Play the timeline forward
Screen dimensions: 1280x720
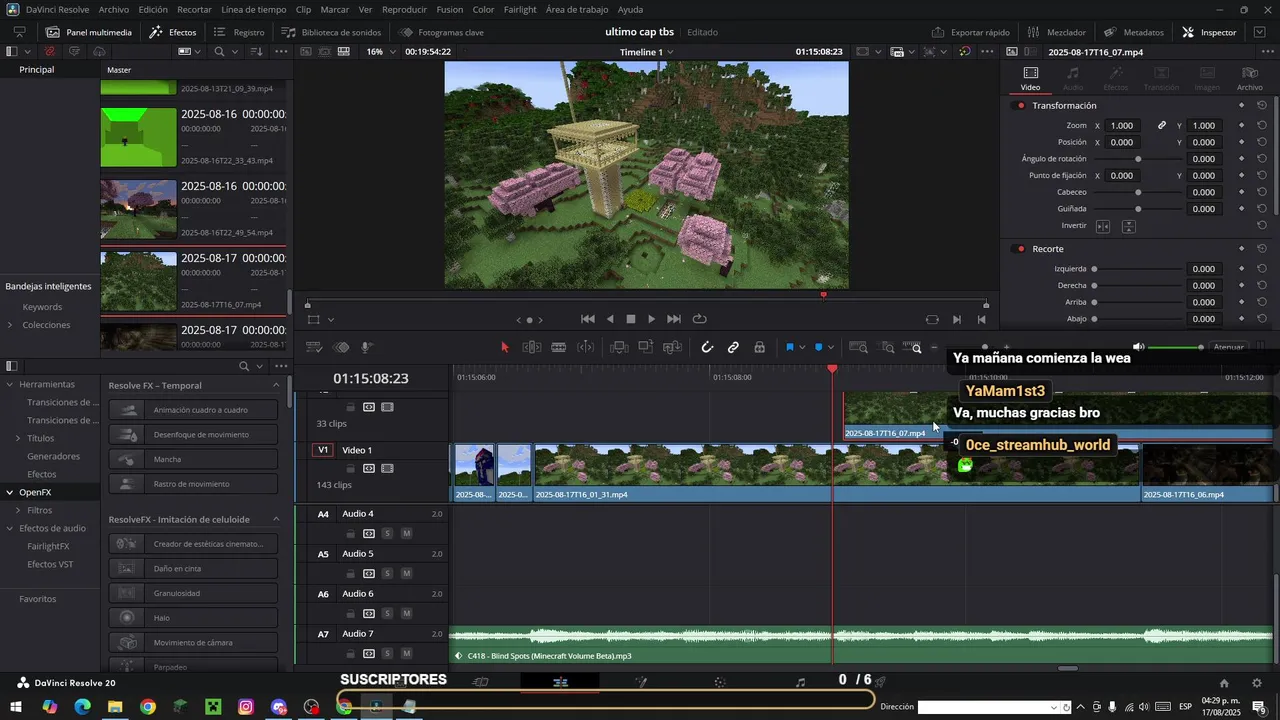coord(651,319)
